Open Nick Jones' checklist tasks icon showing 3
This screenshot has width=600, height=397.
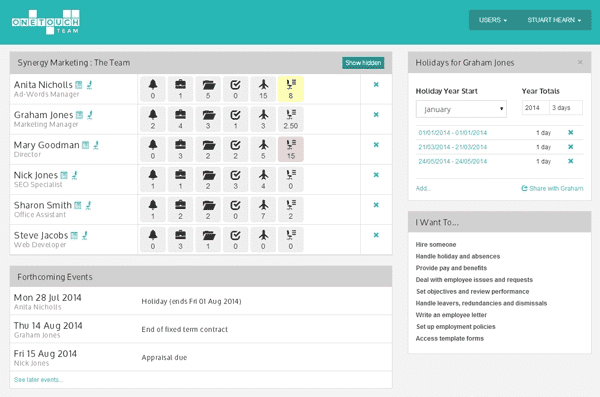click(235, 180)
